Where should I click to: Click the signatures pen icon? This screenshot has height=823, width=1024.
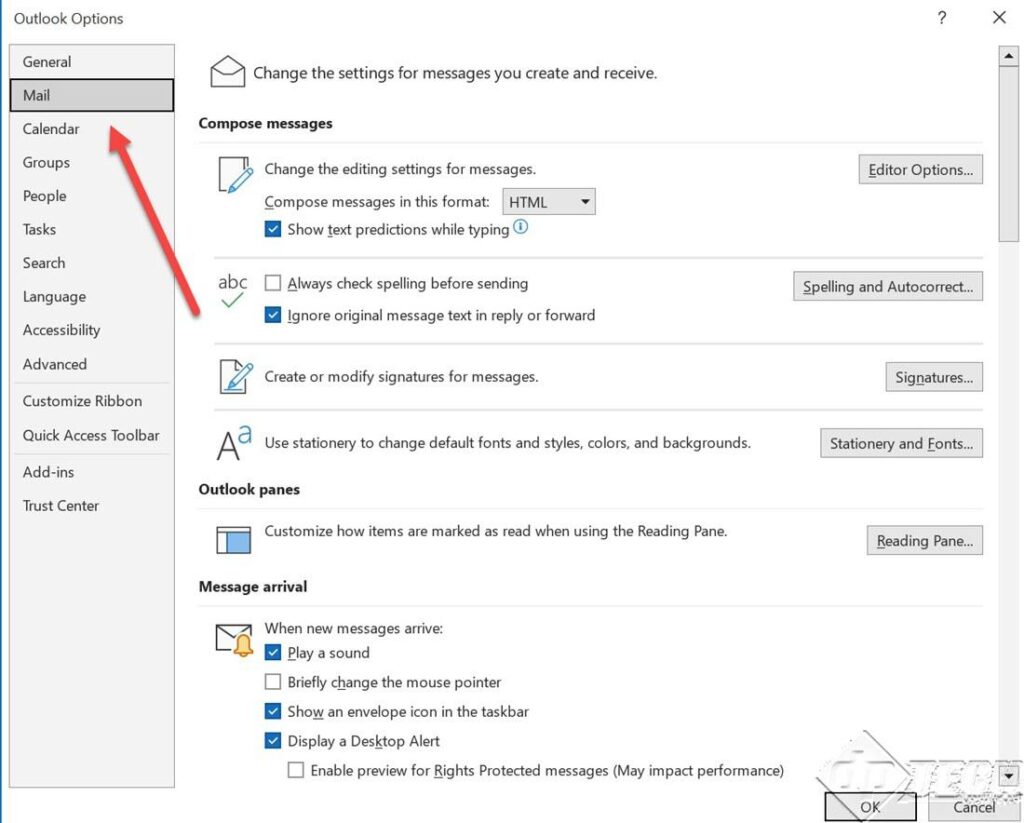[232, 377]
